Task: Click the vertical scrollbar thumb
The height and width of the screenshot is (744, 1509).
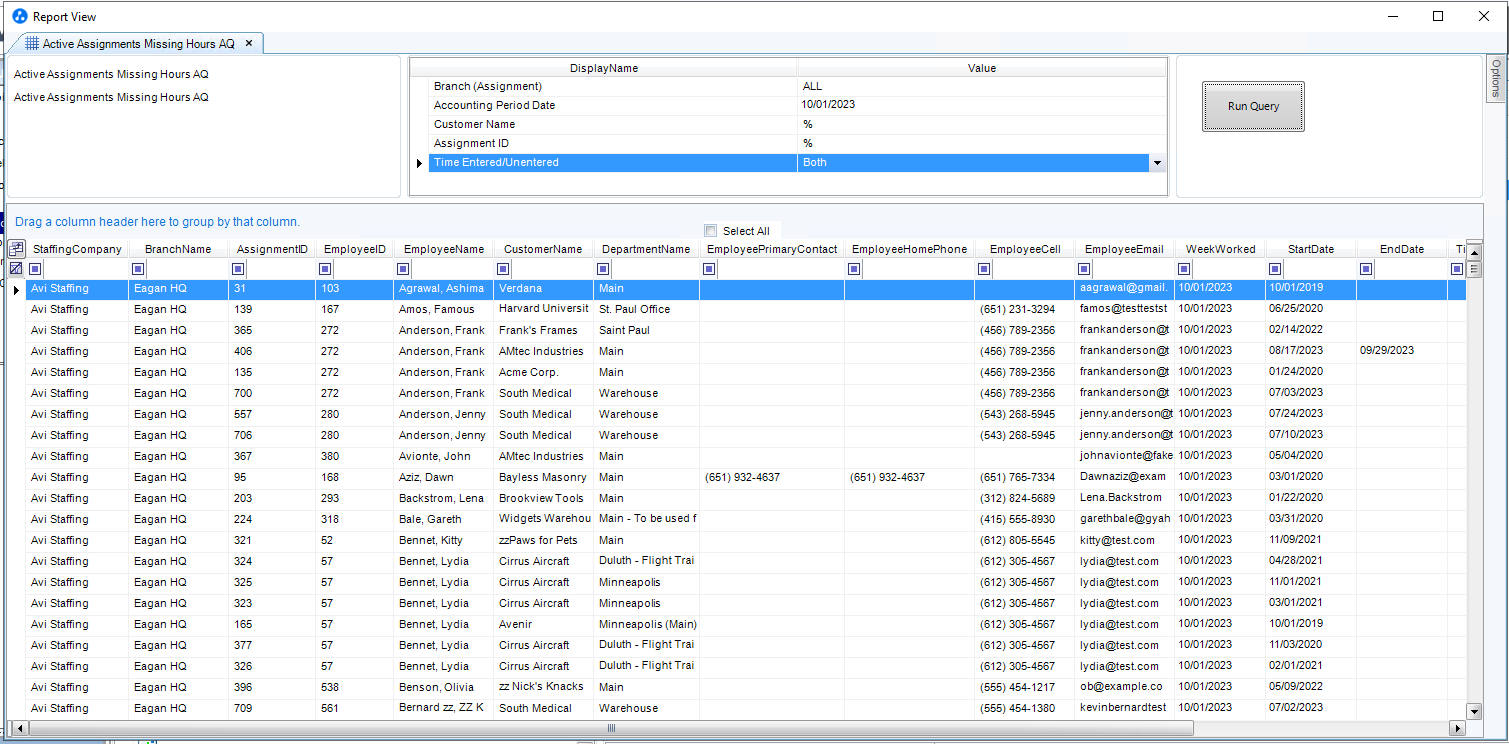Action: point(1474,269)
